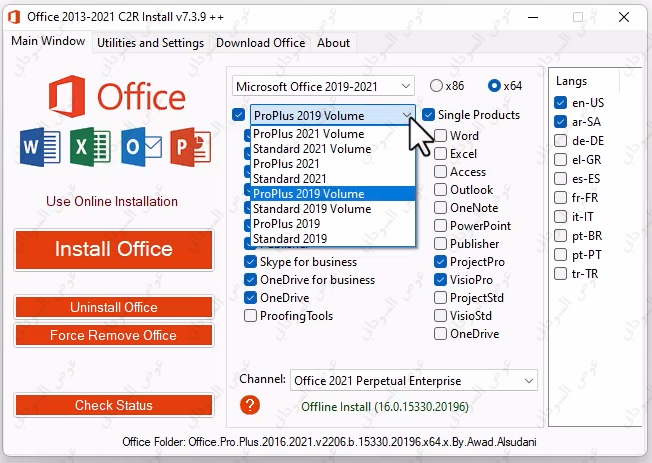Click the Office logo icon in title bar
652x463 pixels.
pyautogui.click(x=14, y=17)
